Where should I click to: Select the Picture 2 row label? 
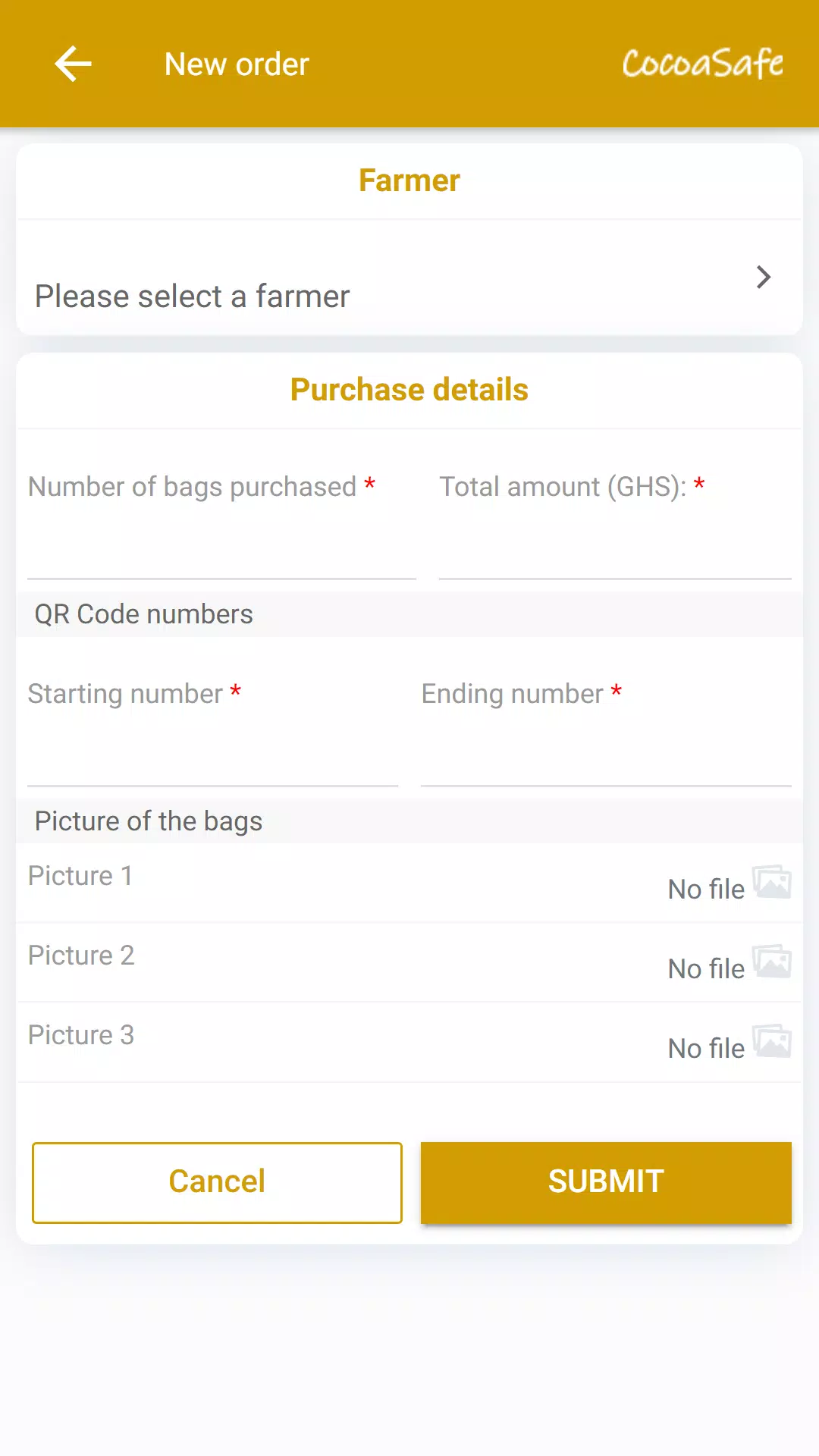tap(81, 955)
